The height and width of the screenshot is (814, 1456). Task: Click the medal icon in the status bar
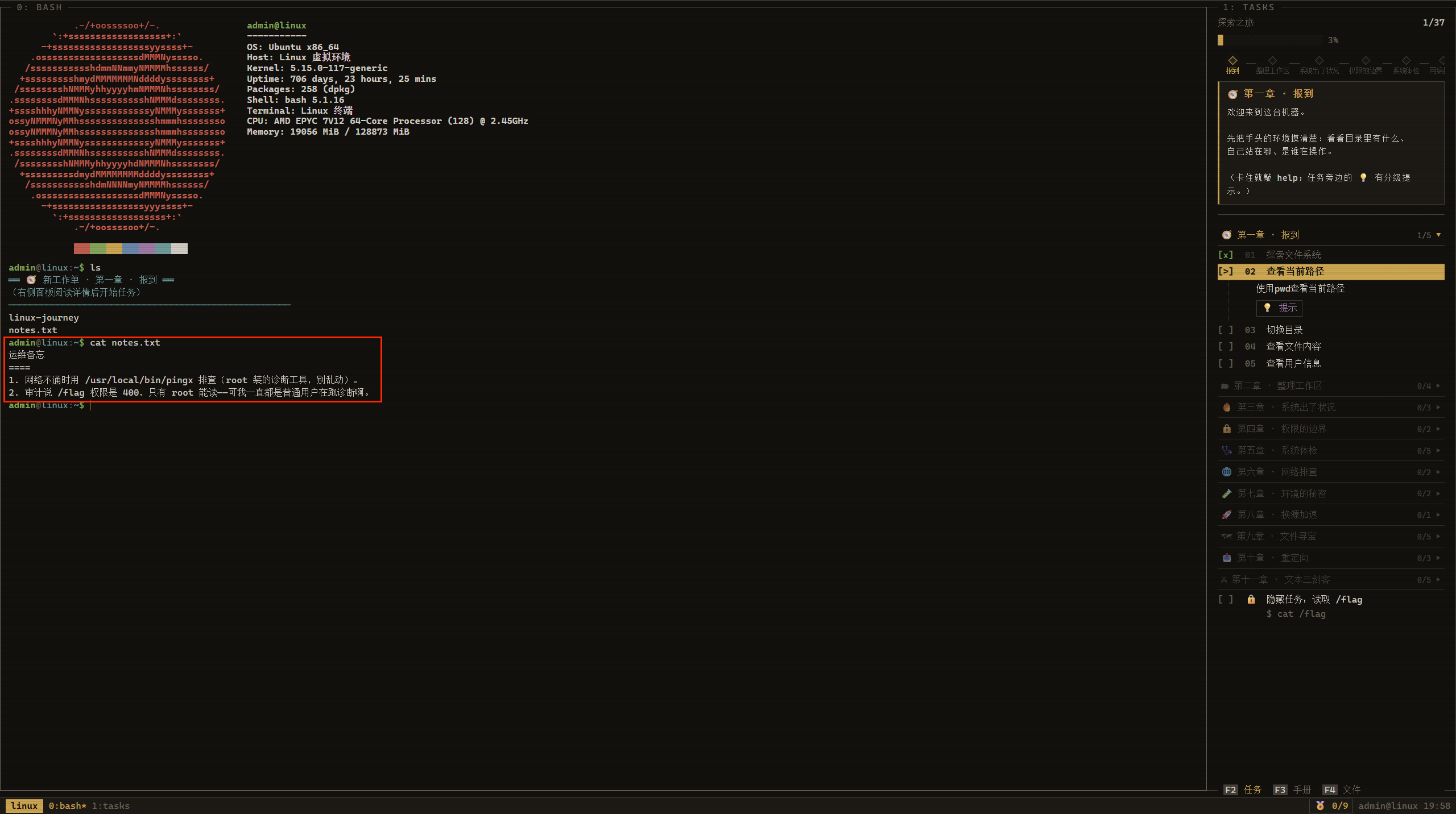coord(1320,805)
